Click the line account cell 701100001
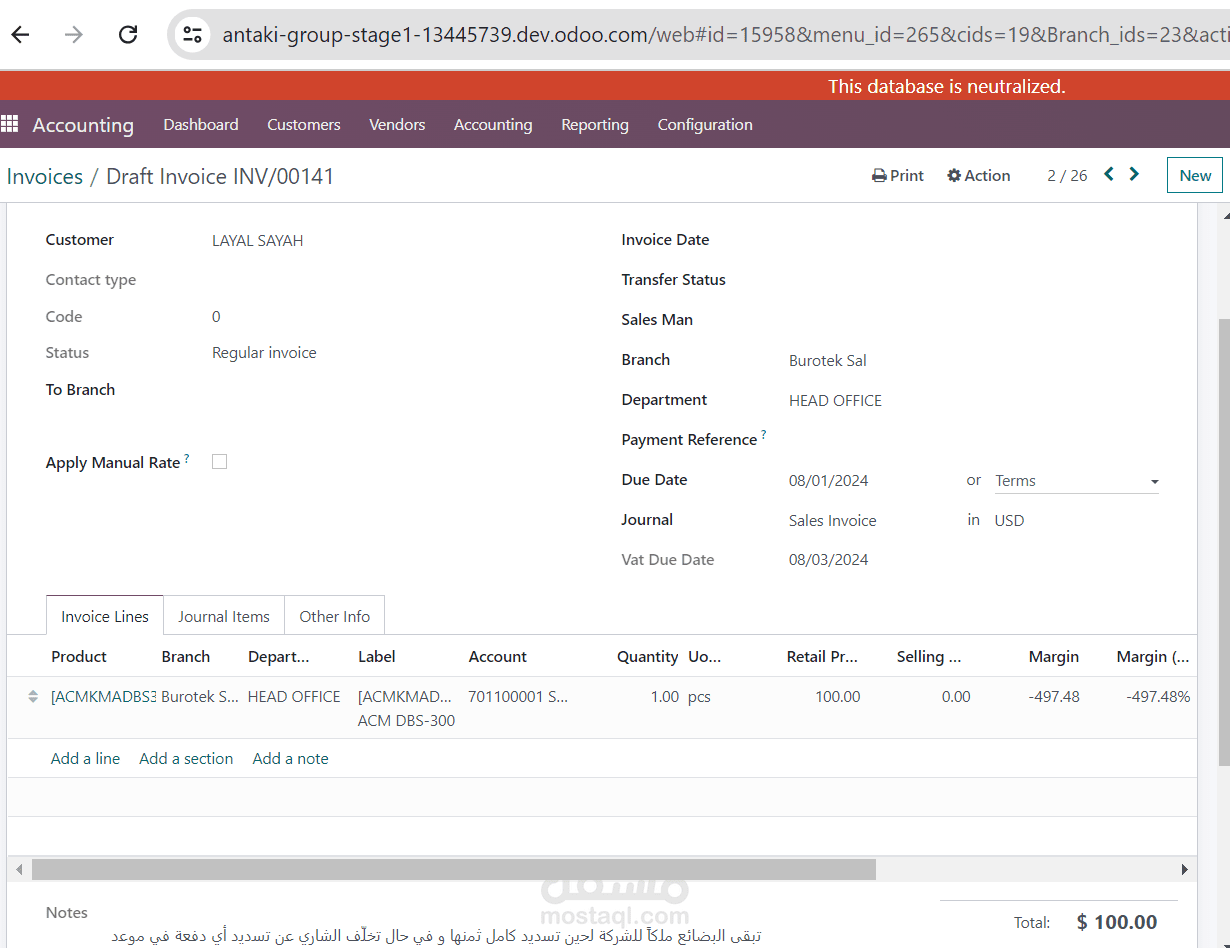This screenshot has width=1230, height=948. [518, 696]
